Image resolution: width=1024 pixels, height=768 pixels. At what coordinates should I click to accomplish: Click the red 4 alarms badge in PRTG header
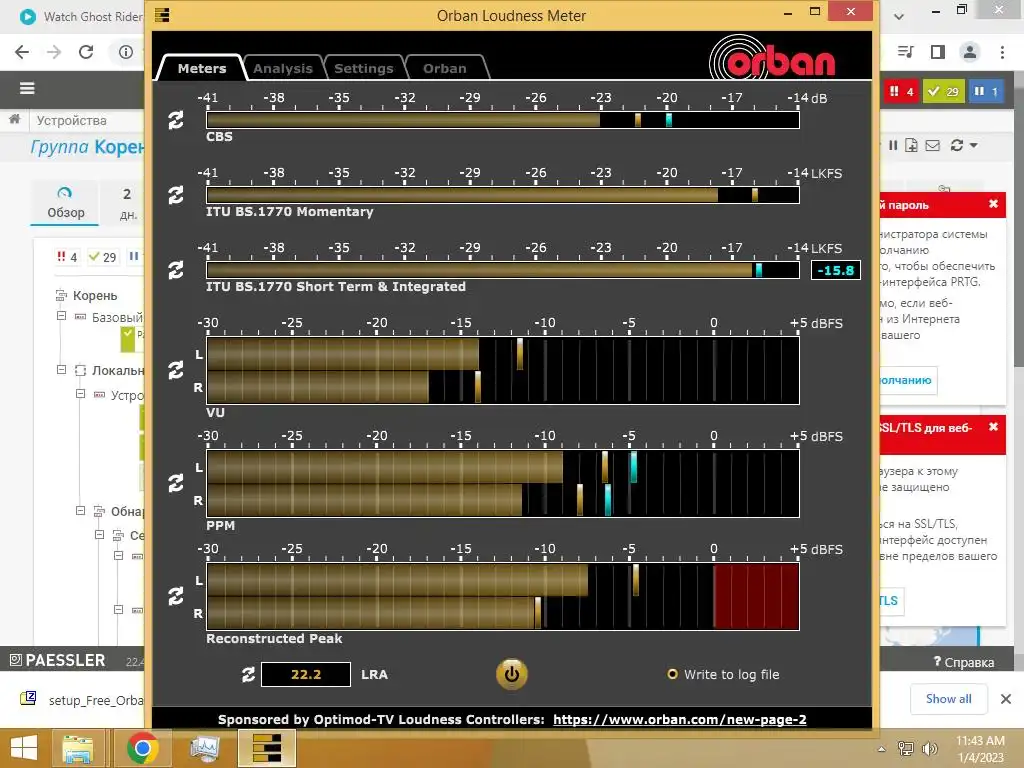click(902, 91)
